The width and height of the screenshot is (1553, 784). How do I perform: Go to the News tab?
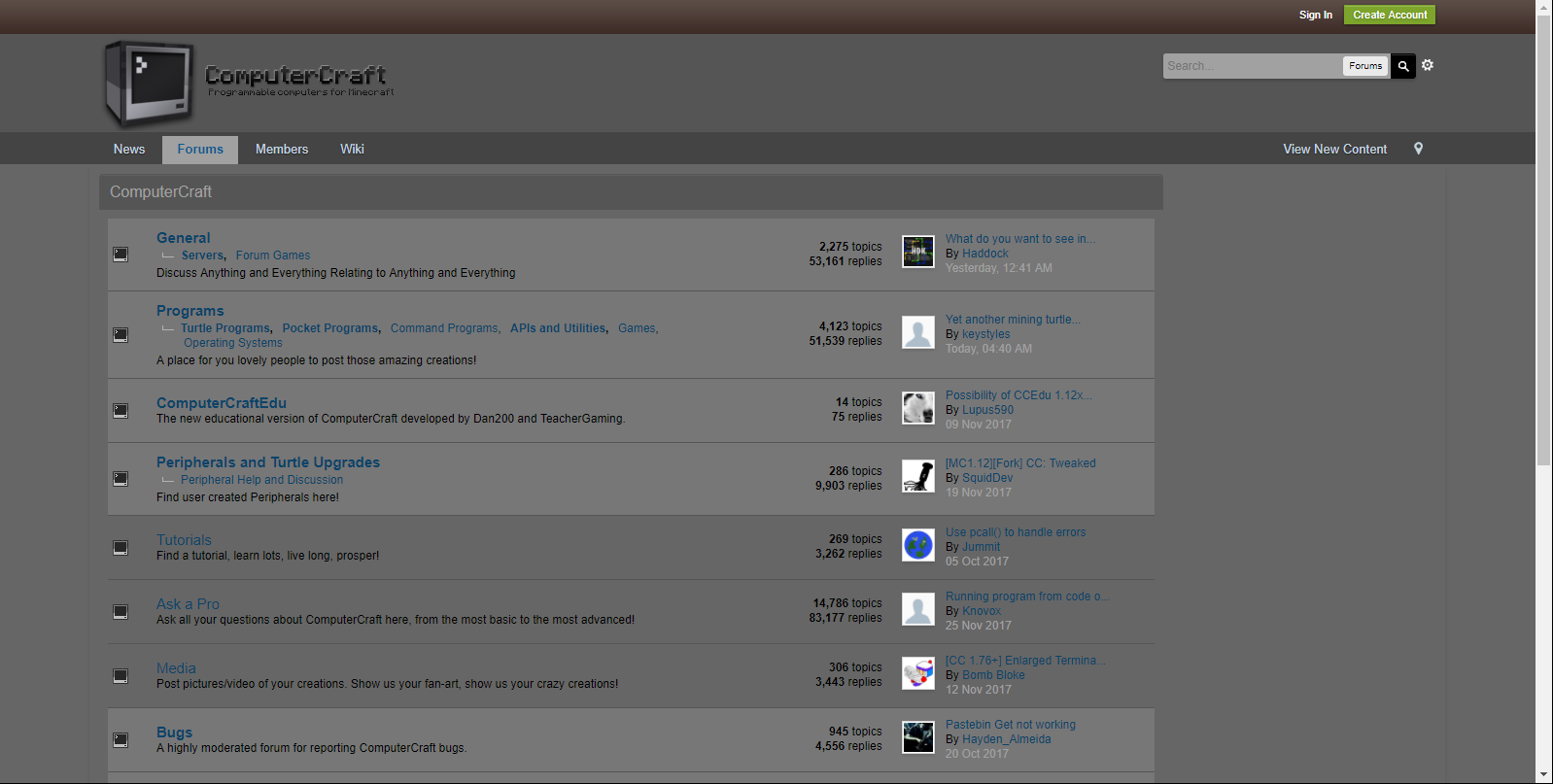click(x=129, y=149)
